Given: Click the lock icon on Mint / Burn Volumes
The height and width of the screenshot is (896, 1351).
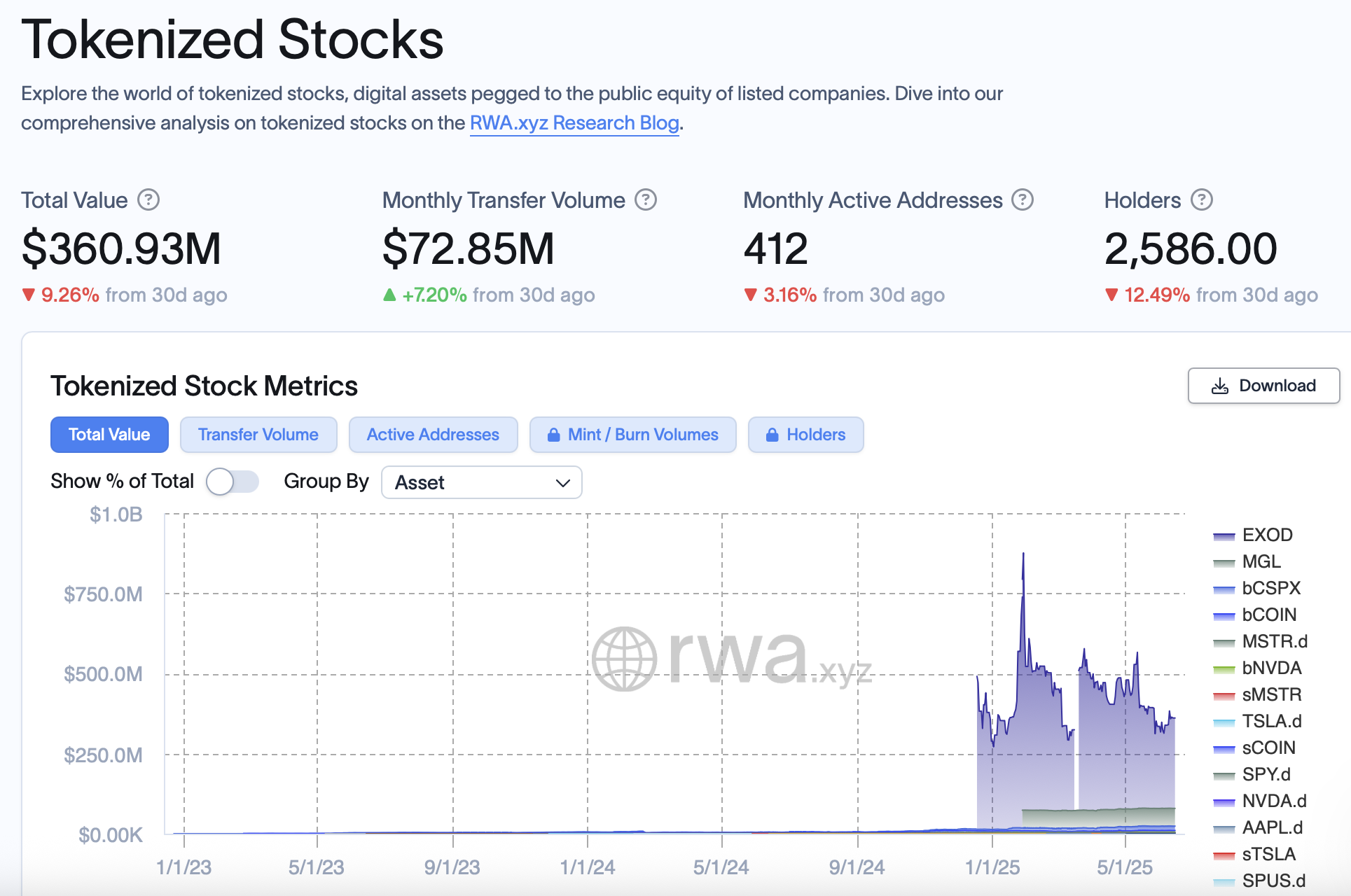Looking at the screenshot, I should pos(553,435).
